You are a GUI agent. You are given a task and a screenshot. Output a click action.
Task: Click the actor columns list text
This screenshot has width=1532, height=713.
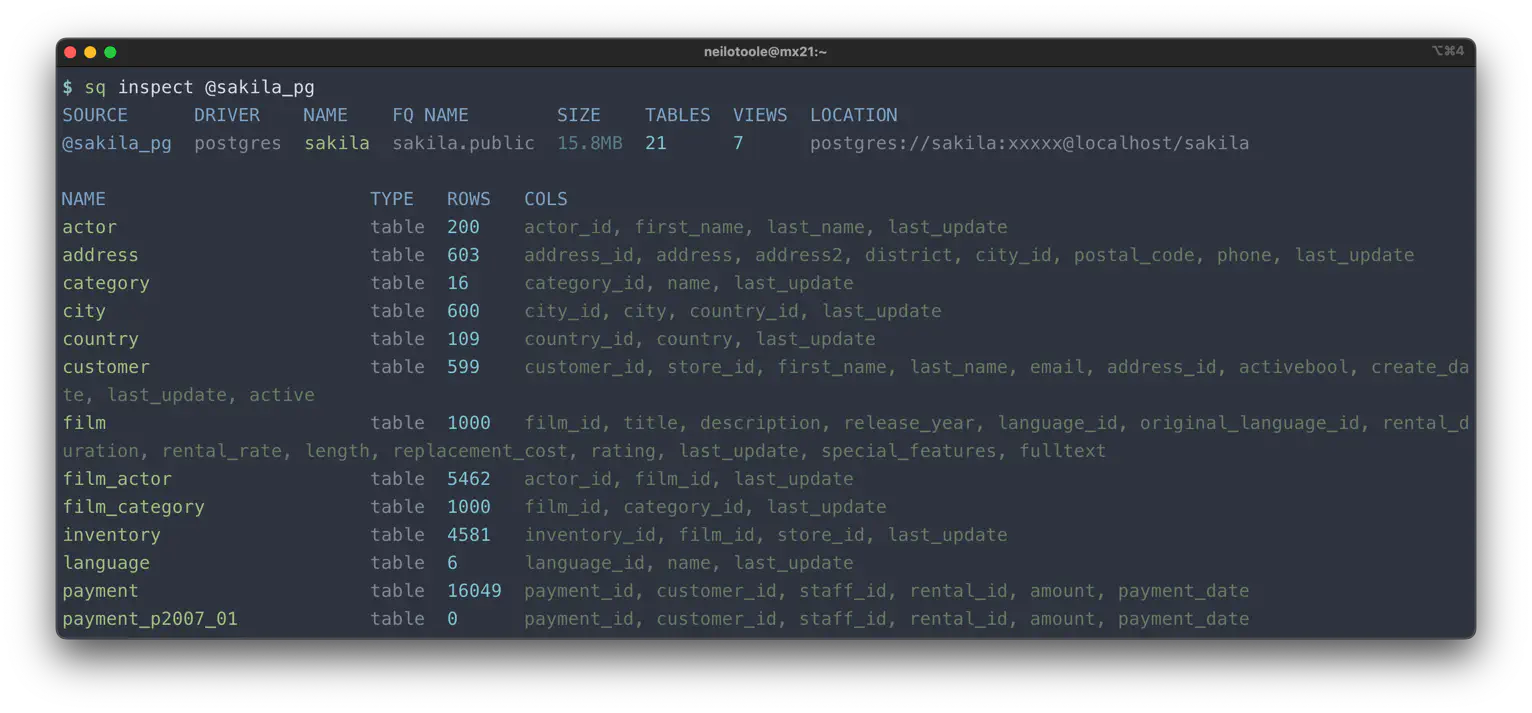click(x=766, y=227)
